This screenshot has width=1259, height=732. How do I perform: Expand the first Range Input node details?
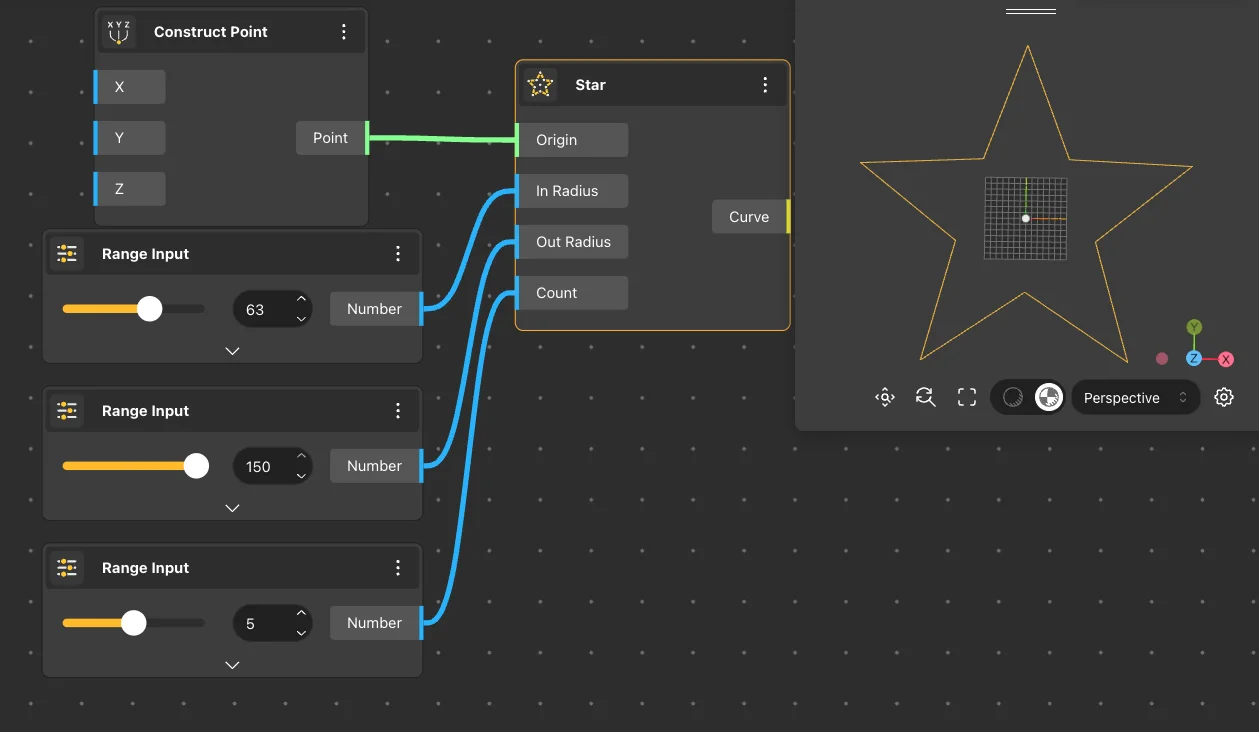coord(232,351)
